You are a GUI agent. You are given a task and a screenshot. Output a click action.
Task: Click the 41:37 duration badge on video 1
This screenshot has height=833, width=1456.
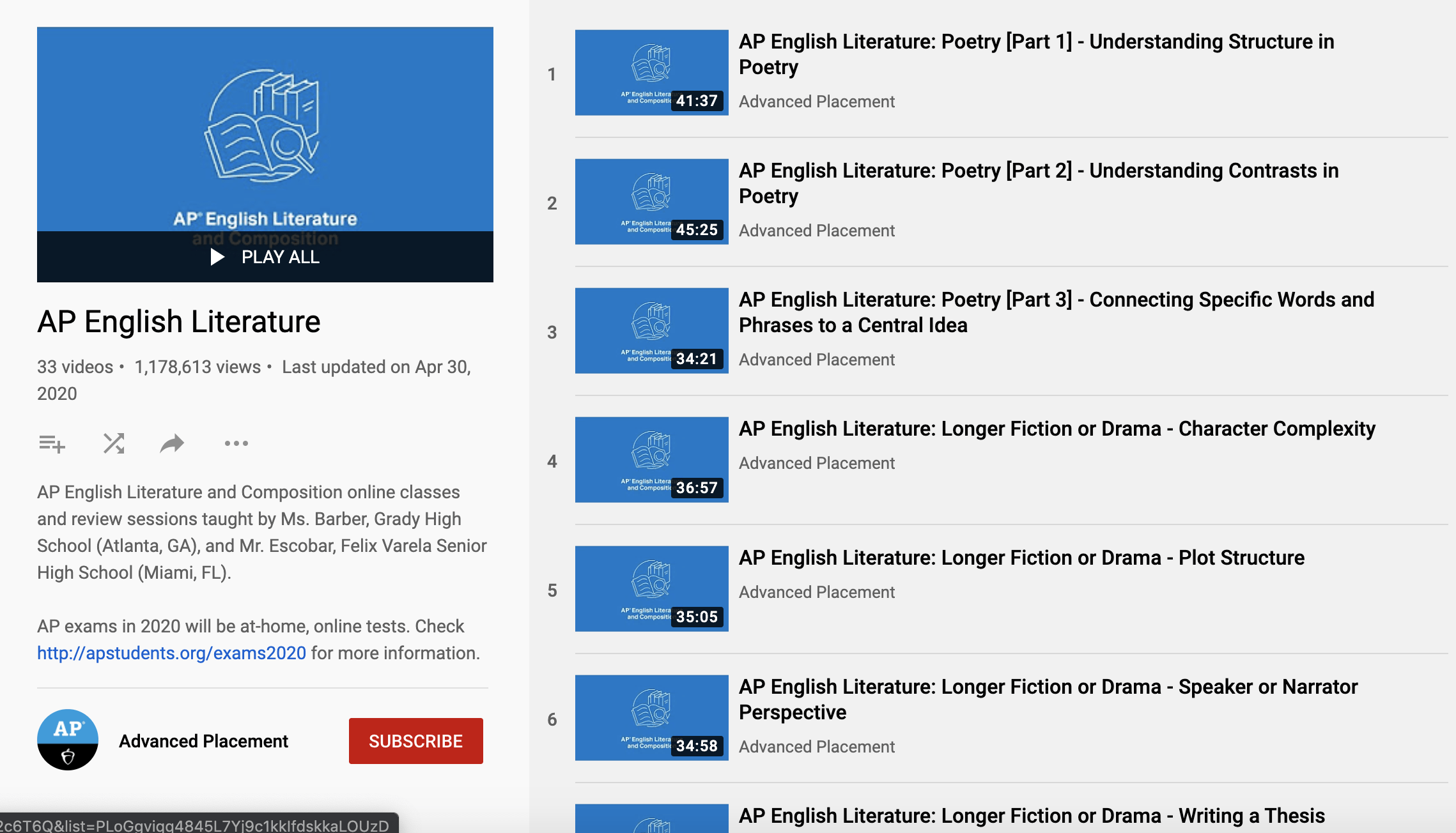[x=699, y=101]
